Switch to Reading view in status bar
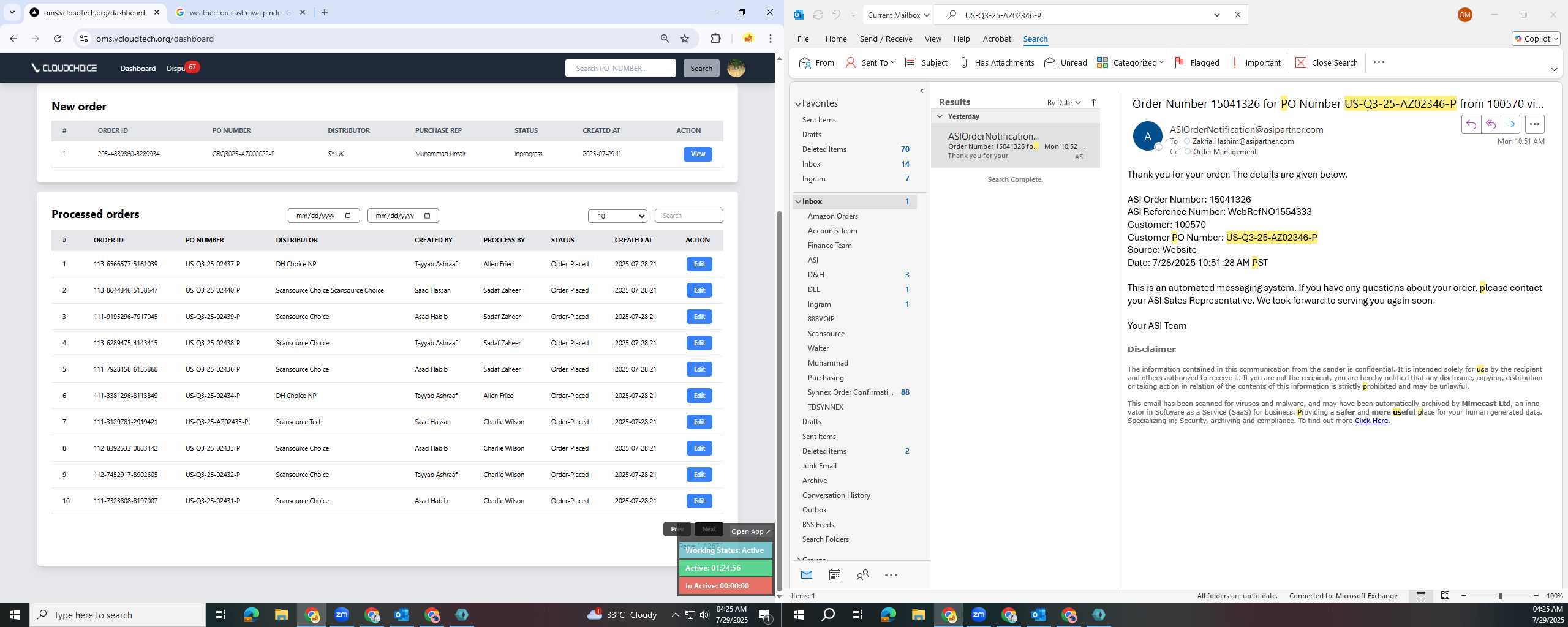This screenshot has width=1568, height=627. (1445, 596)
